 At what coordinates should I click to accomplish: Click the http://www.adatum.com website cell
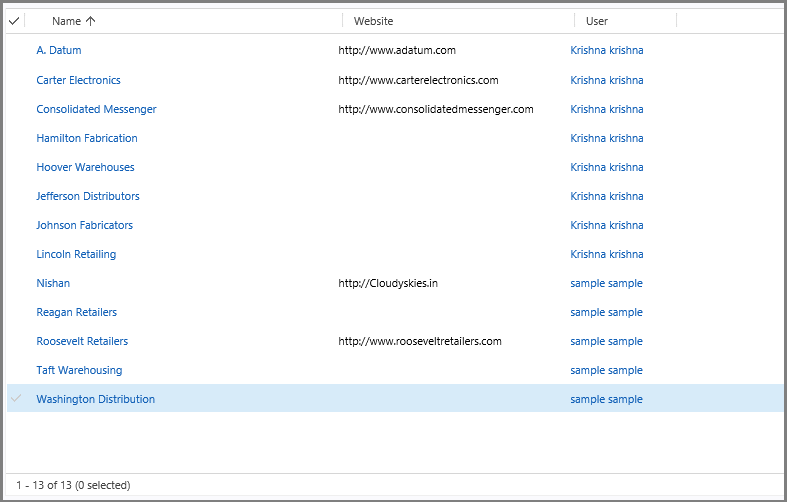(397, 50)
